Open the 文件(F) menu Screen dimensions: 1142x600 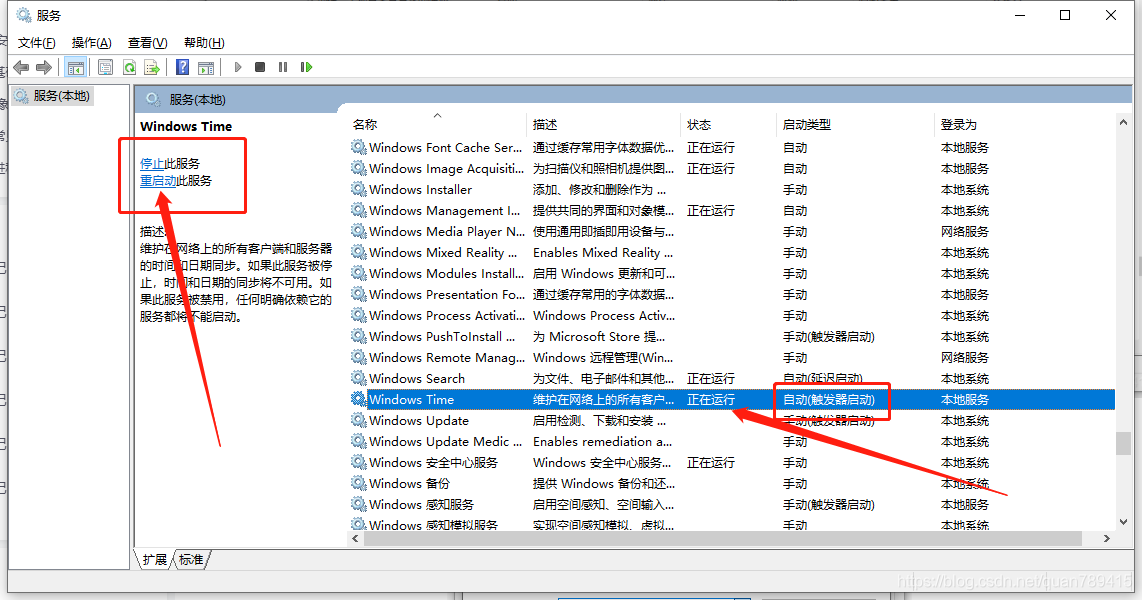36,43
